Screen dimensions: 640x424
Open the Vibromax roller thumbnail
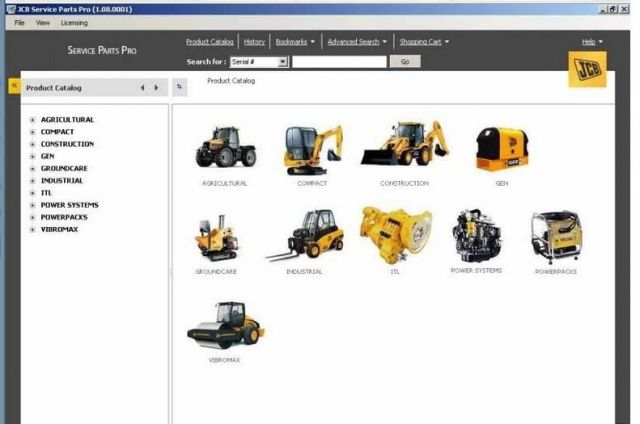point(225,325)
